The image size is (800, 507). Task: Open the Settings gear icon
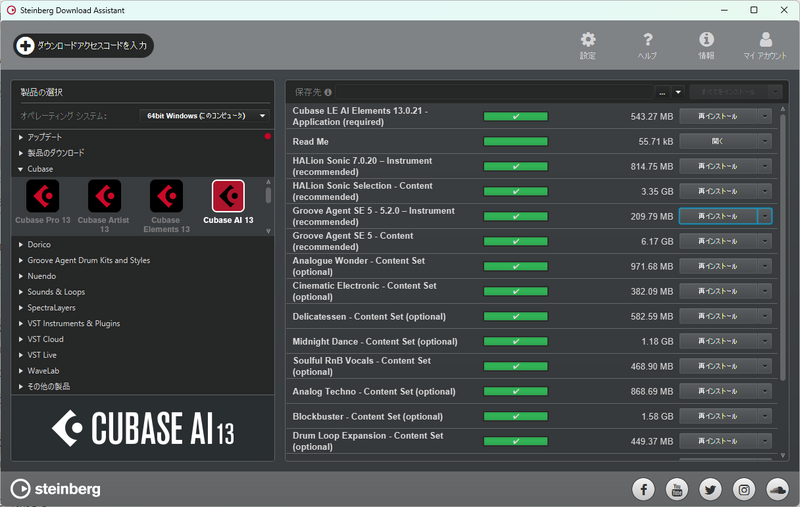588,40
